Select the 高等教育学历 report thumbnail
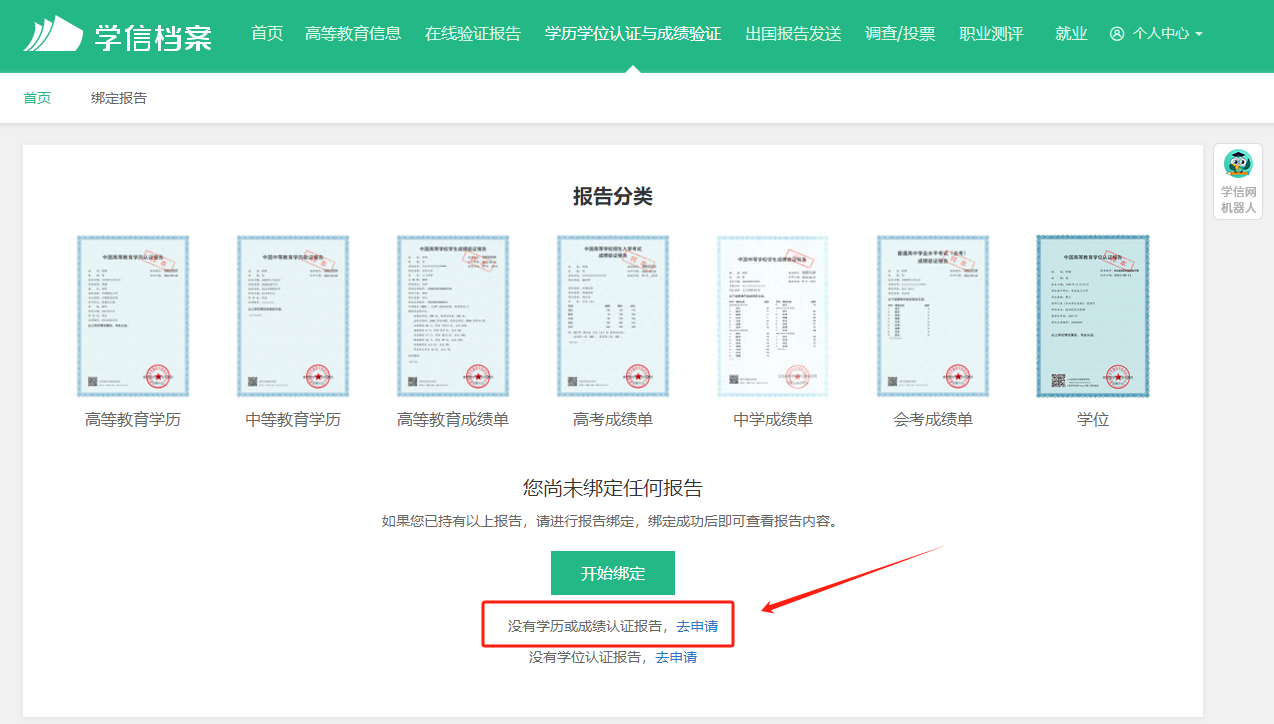This screenshot has height=724, width=1274. 133,316
